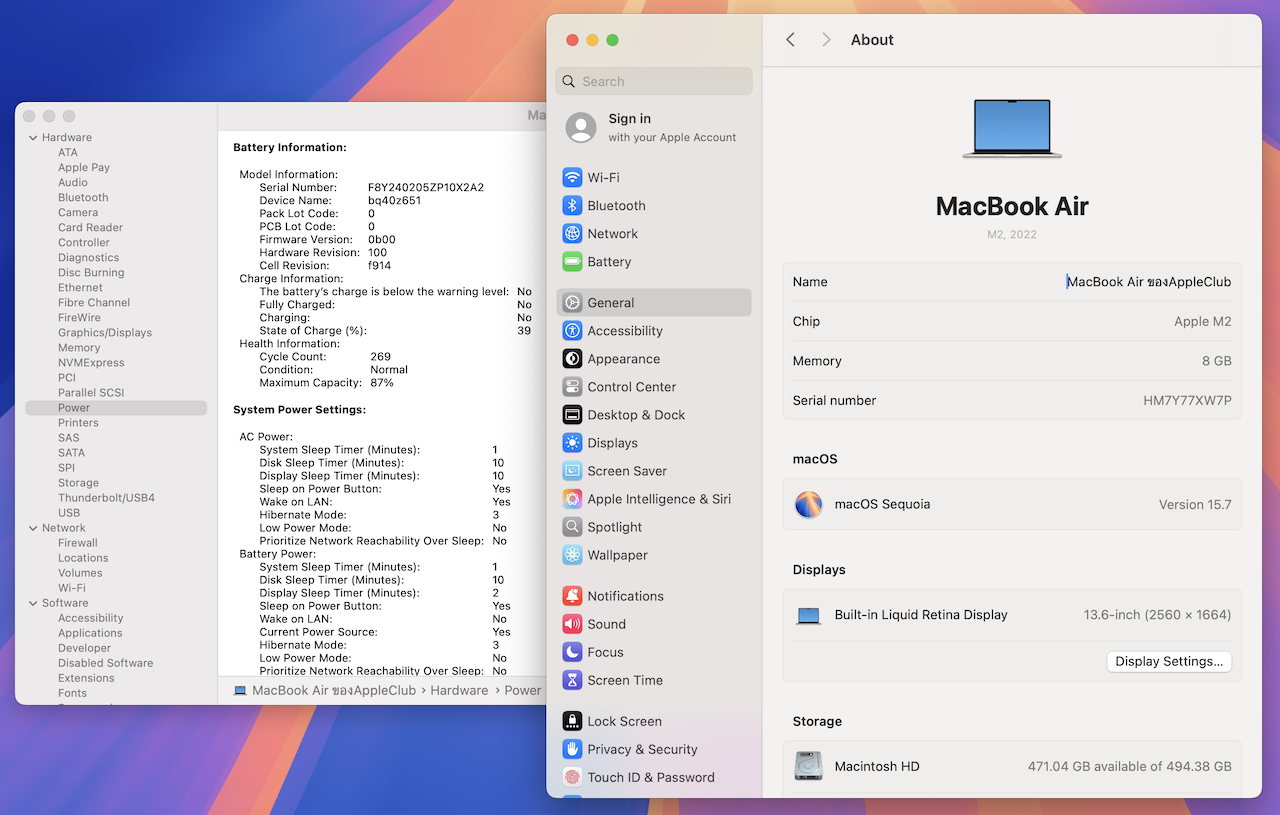Screen dimensions: 1280x815
Task: Open Sound speaker icon in sidebar
Action: tap(572, 624)
